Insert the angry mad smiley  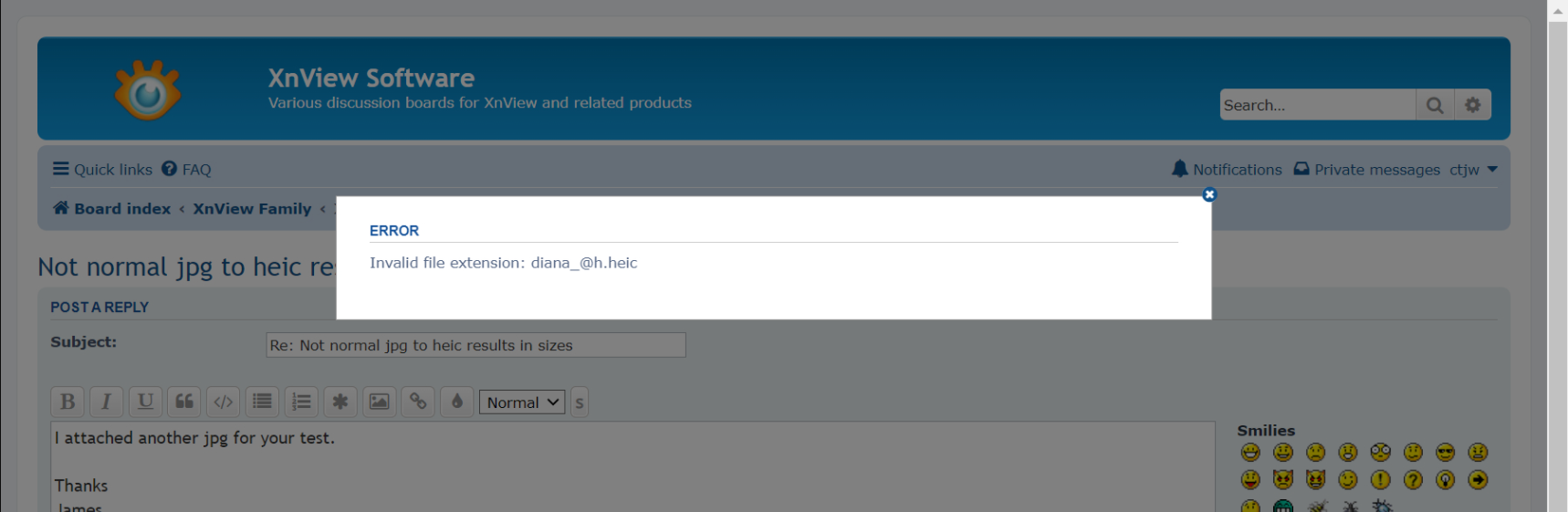click(x=1478, y=452)
